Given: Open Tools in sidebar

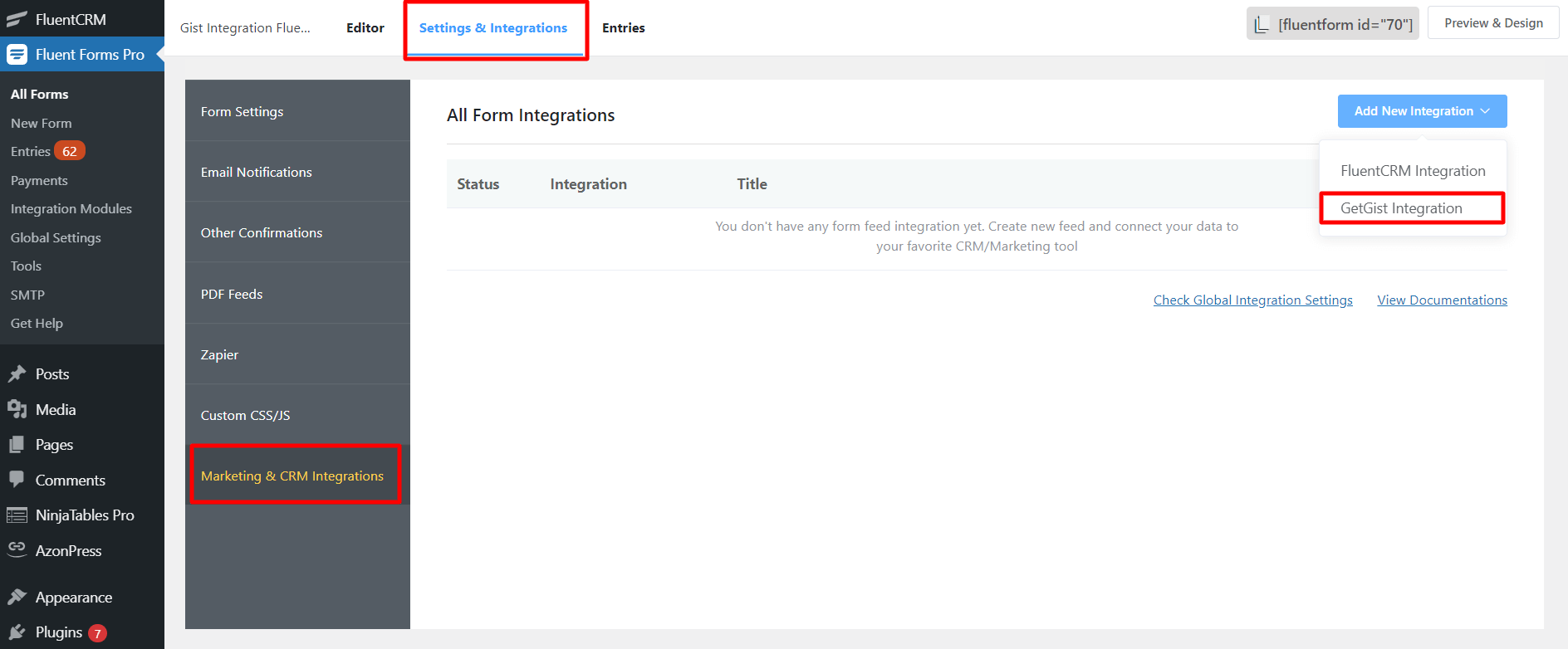Looking at the screenshot, I should tap(26, 266).
